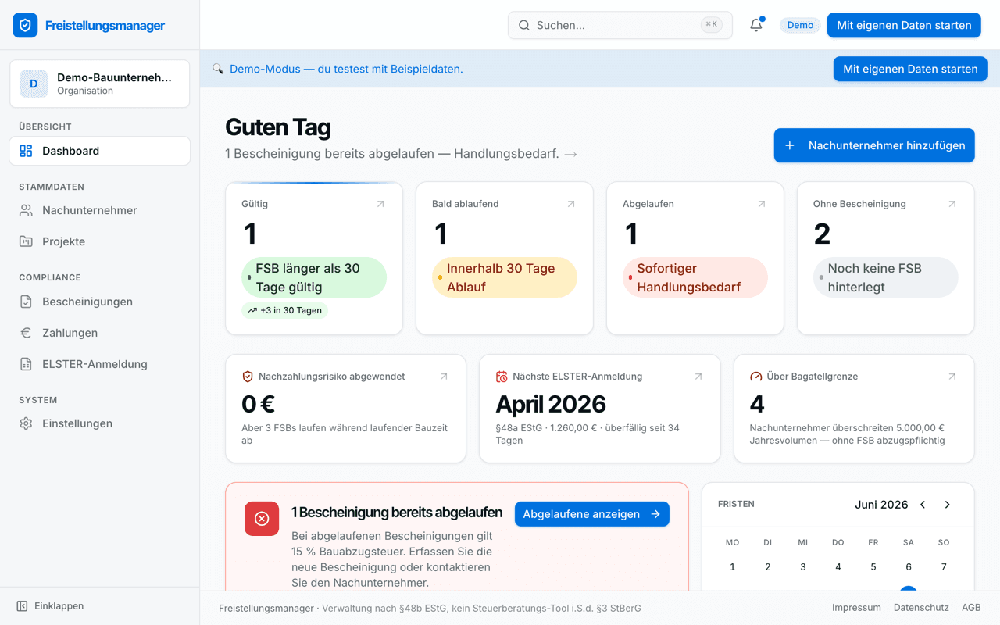Click the Freistellungsmanager shield logo icon
The image size is (1000, 625).
point(25,25)
